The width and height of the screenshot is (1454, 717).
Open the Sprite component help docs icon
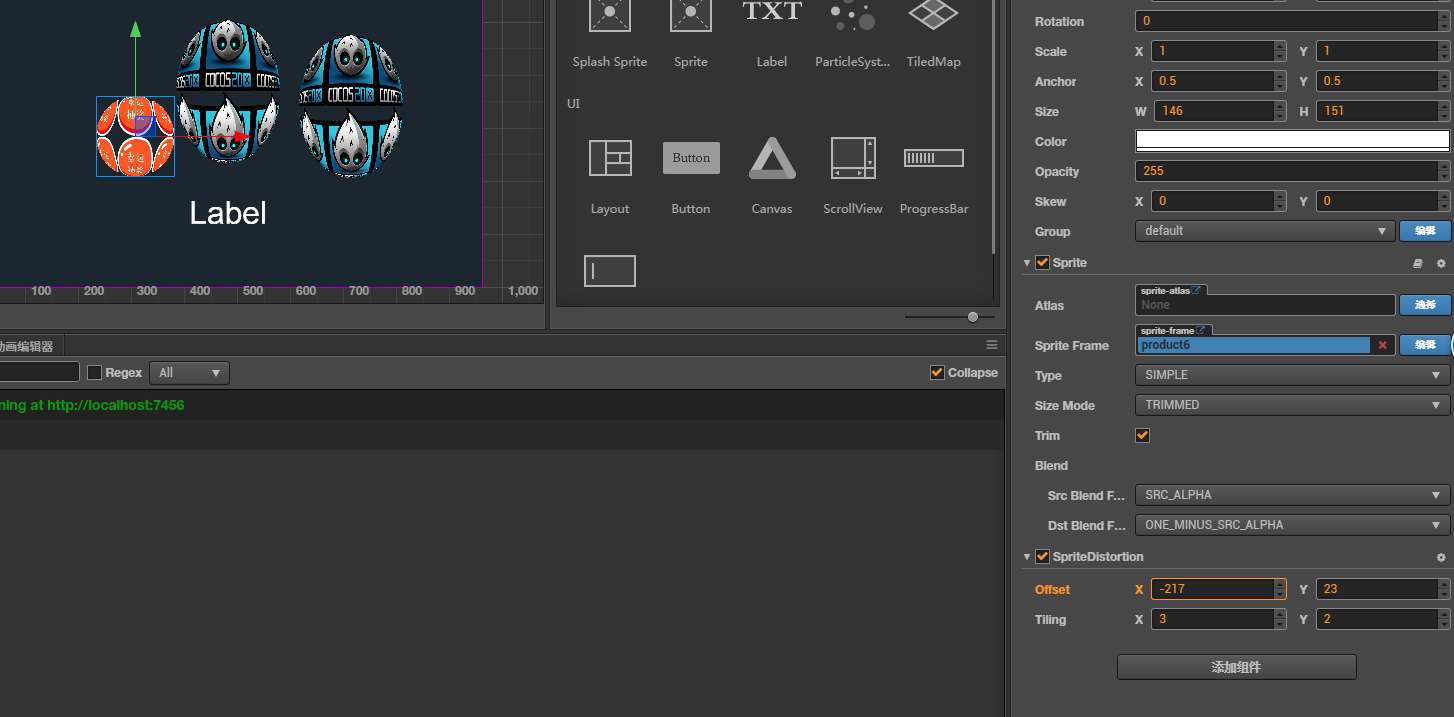(x=1417, y=263)
